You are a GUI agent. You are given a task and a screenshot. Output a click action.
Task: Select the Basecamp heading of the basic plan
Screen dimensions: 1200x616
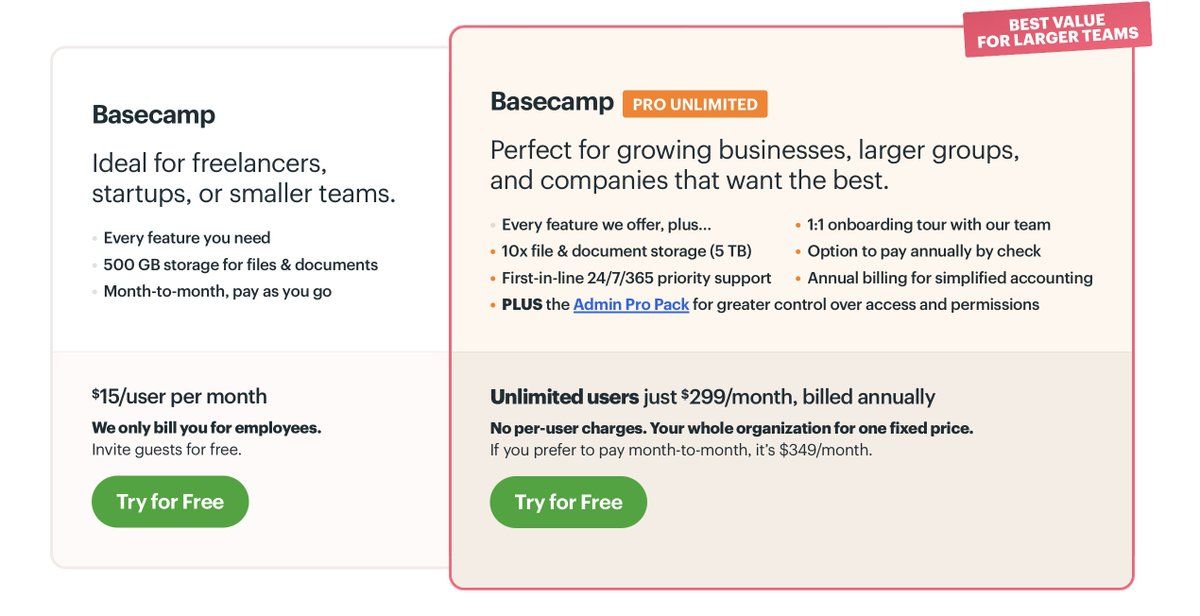[154, 115]
